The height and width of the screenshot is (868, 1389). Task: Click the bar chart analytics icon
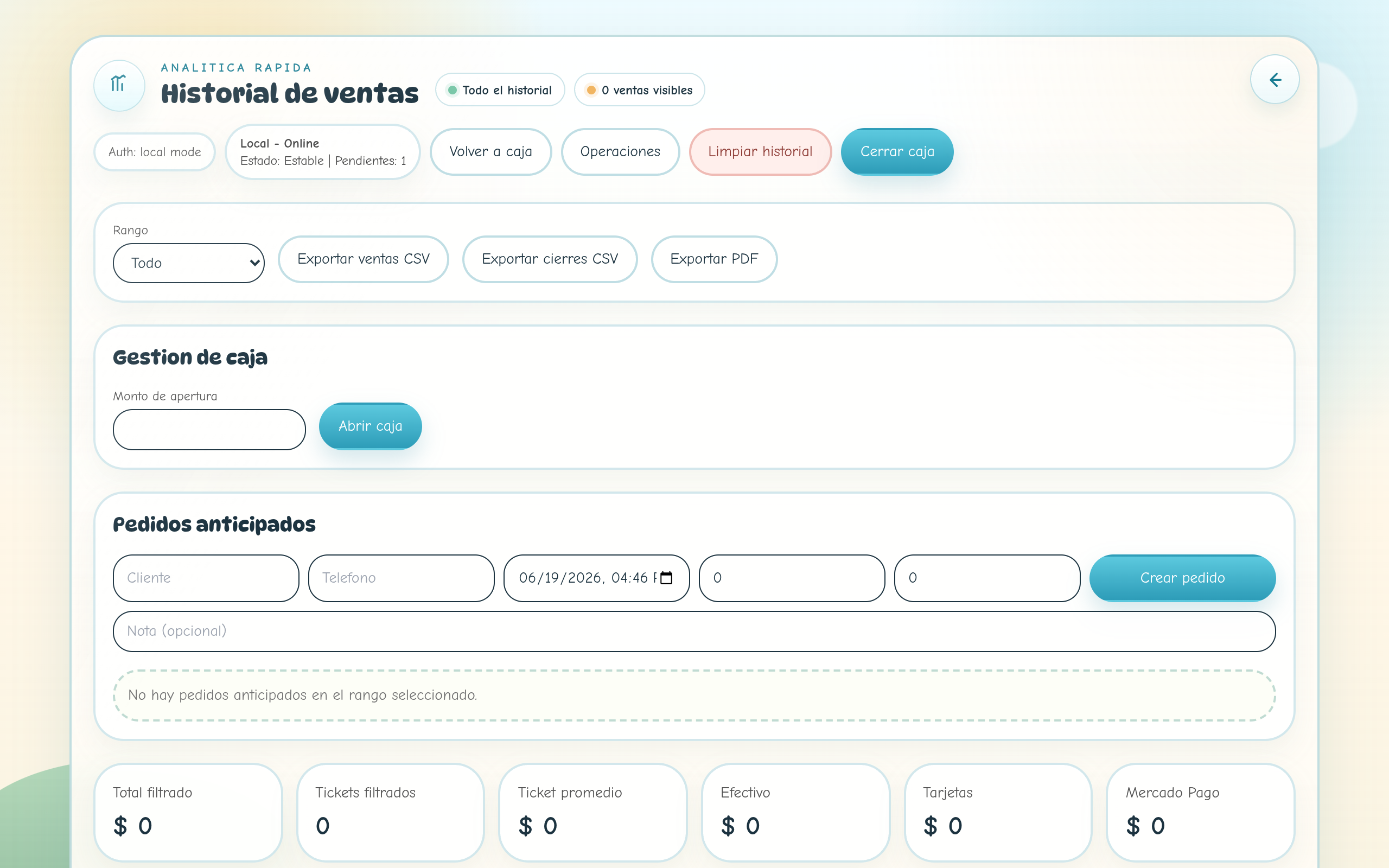119,85
